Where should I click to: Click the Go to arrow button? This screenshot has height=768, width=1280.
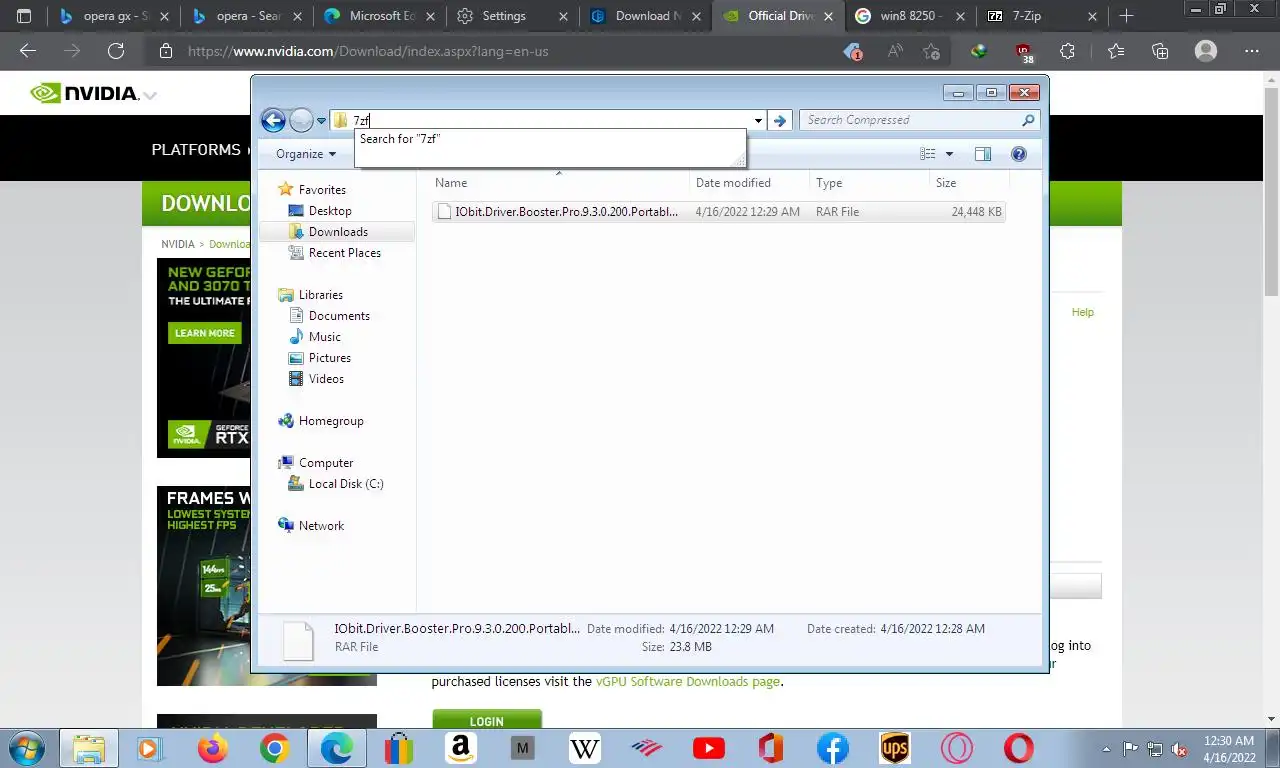point(781,120)
